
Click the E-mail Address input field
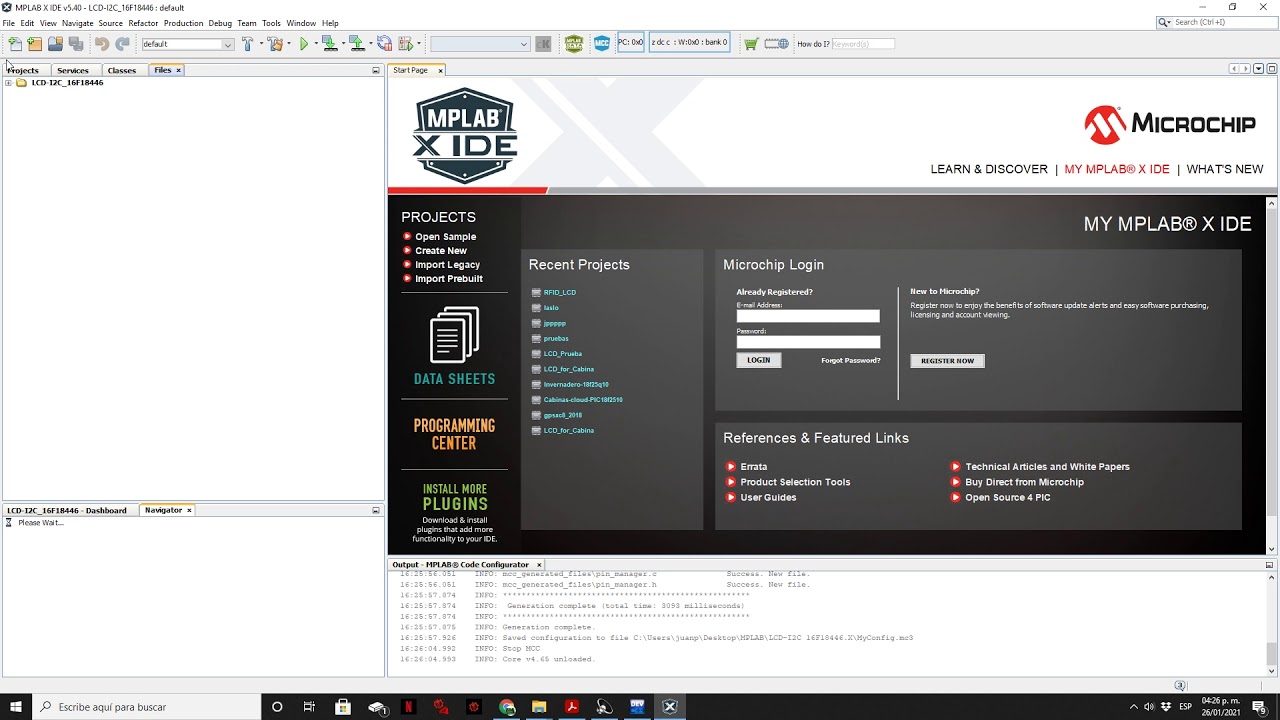point(808,316)
